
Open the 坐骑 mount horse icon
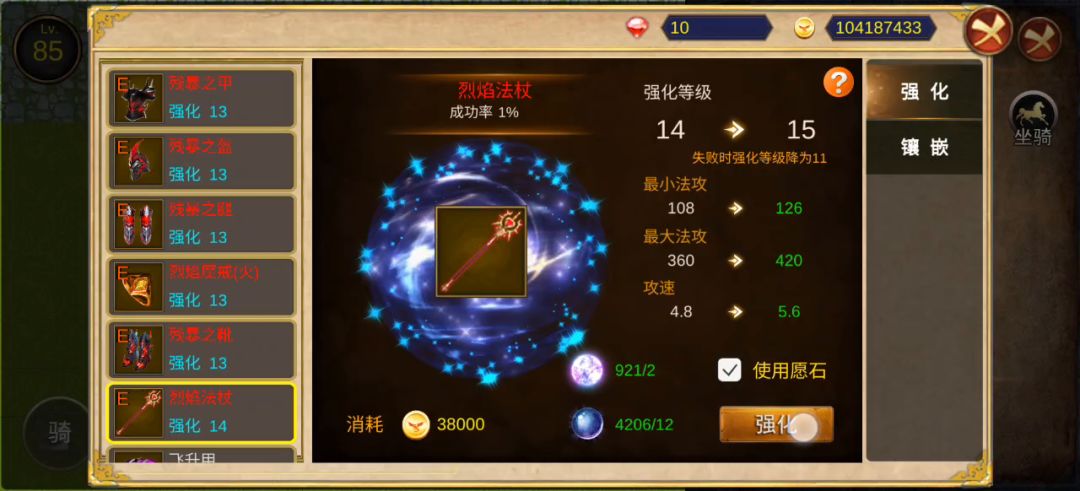tap(1032, 117)
